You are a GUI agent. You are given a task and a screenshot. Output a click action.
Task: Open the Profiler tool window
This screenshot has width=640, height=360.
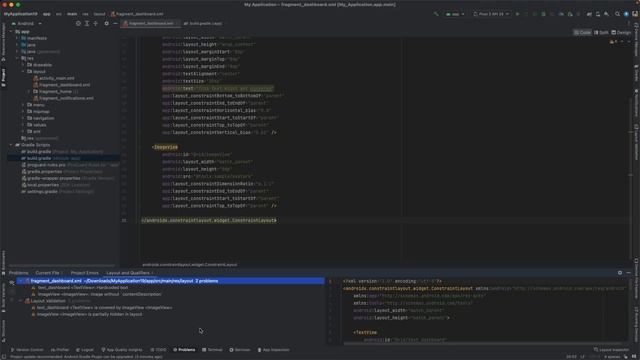pyautogui.click(x=60, y=350)
